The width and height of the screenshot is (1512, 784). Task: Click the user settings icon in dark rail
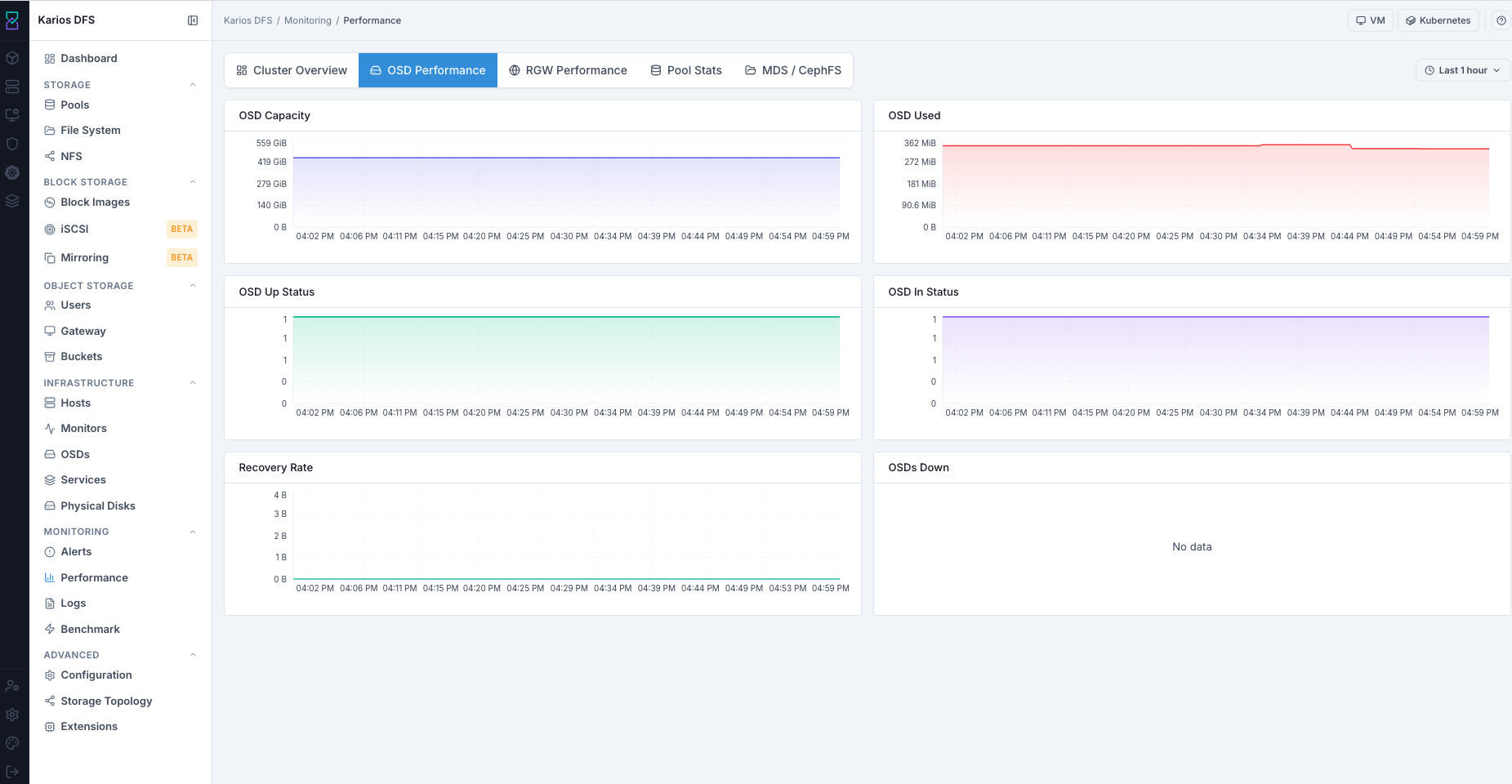click(12, 686)
